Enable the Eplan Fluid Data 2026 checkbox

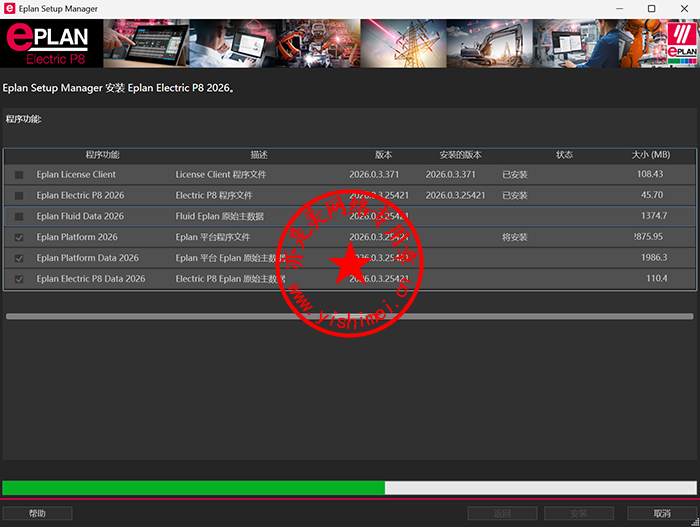click(x=19, y=216)
